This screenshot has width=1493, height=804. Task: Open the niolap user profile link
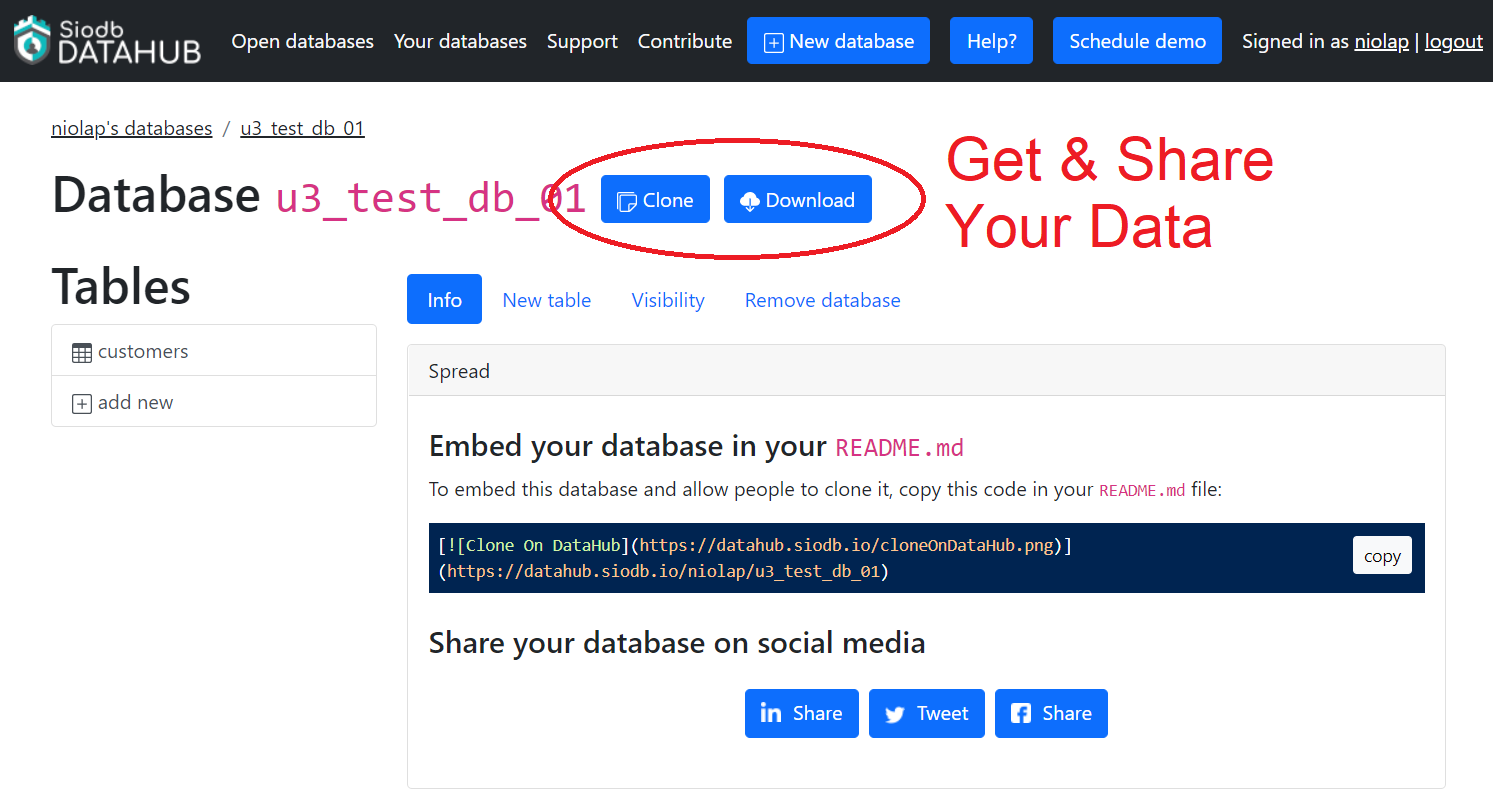click(x=1381, y=41)
